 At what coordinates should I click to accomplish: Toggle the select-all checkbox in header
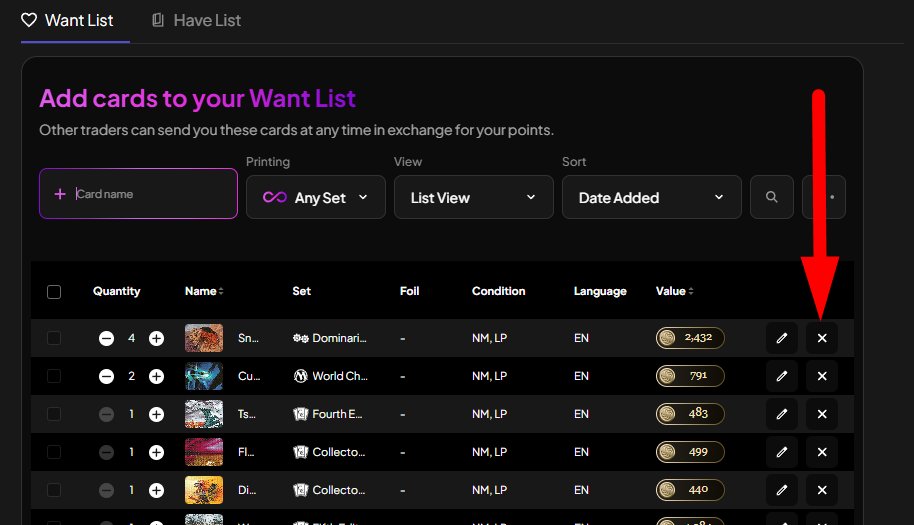pyautogui.click(x=54, y=291)
